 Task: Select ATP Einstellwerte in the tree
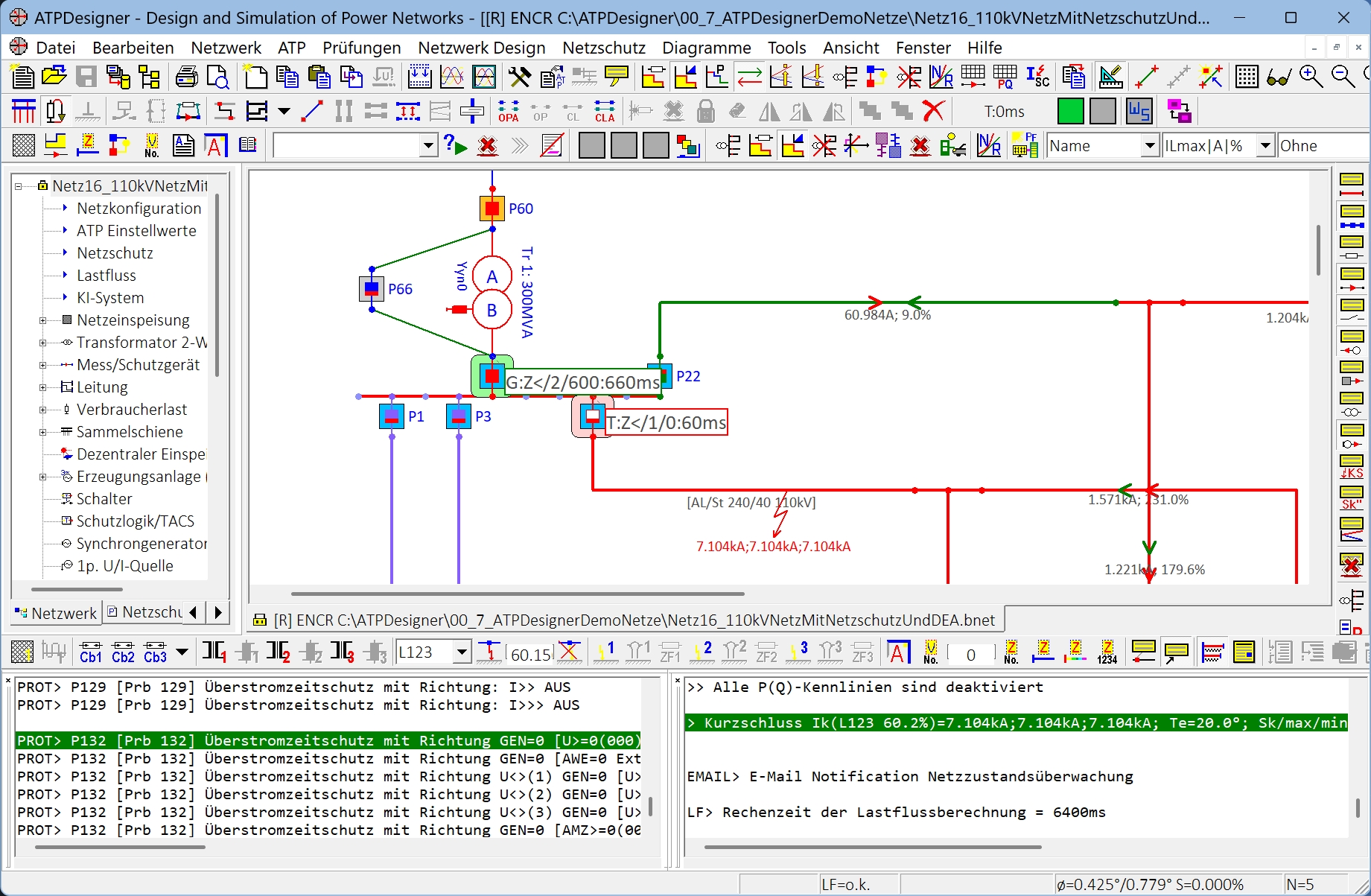tap(136, 231)
